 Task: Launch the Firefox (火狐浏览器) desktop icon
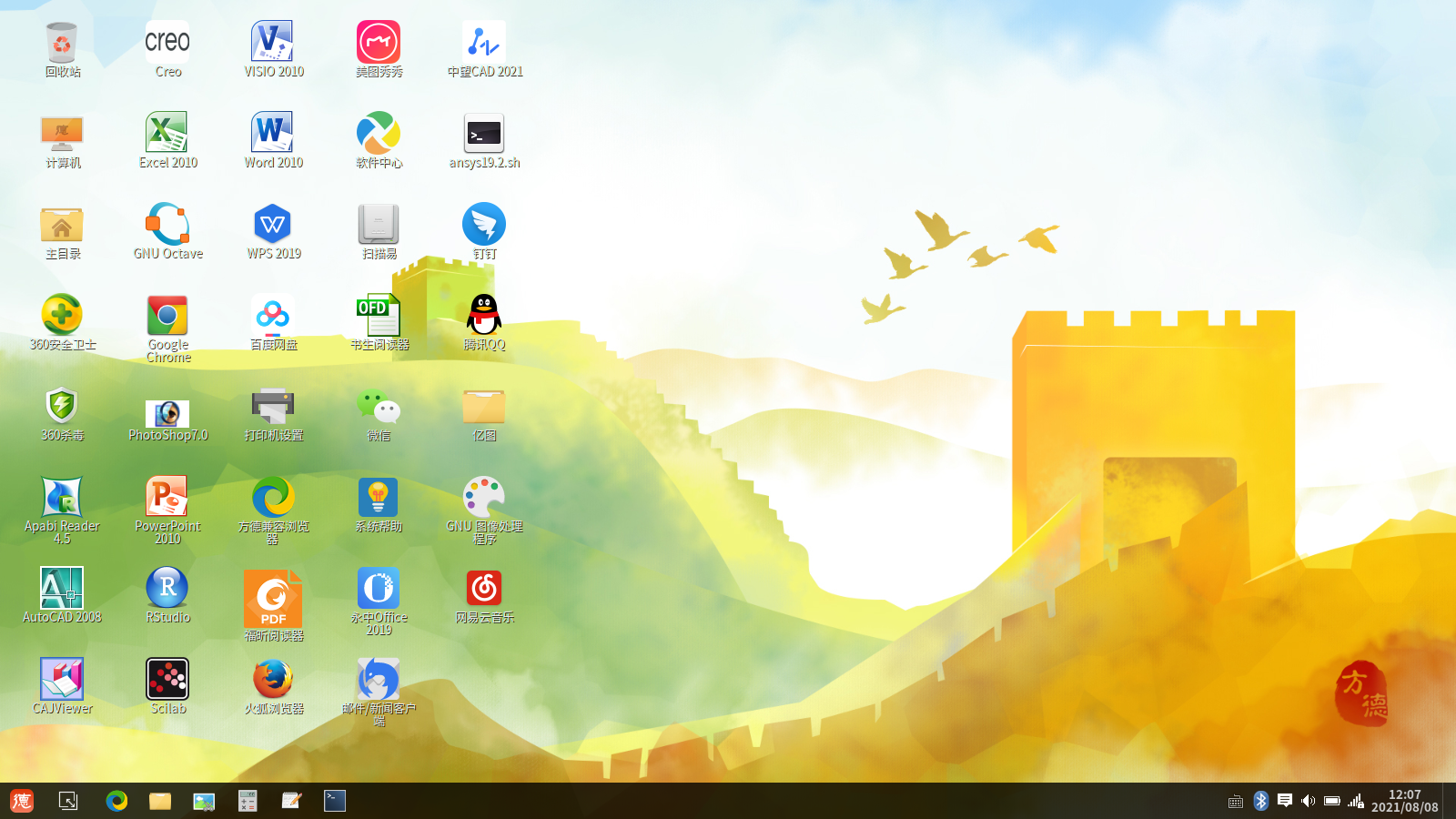(x=273, y=679)
